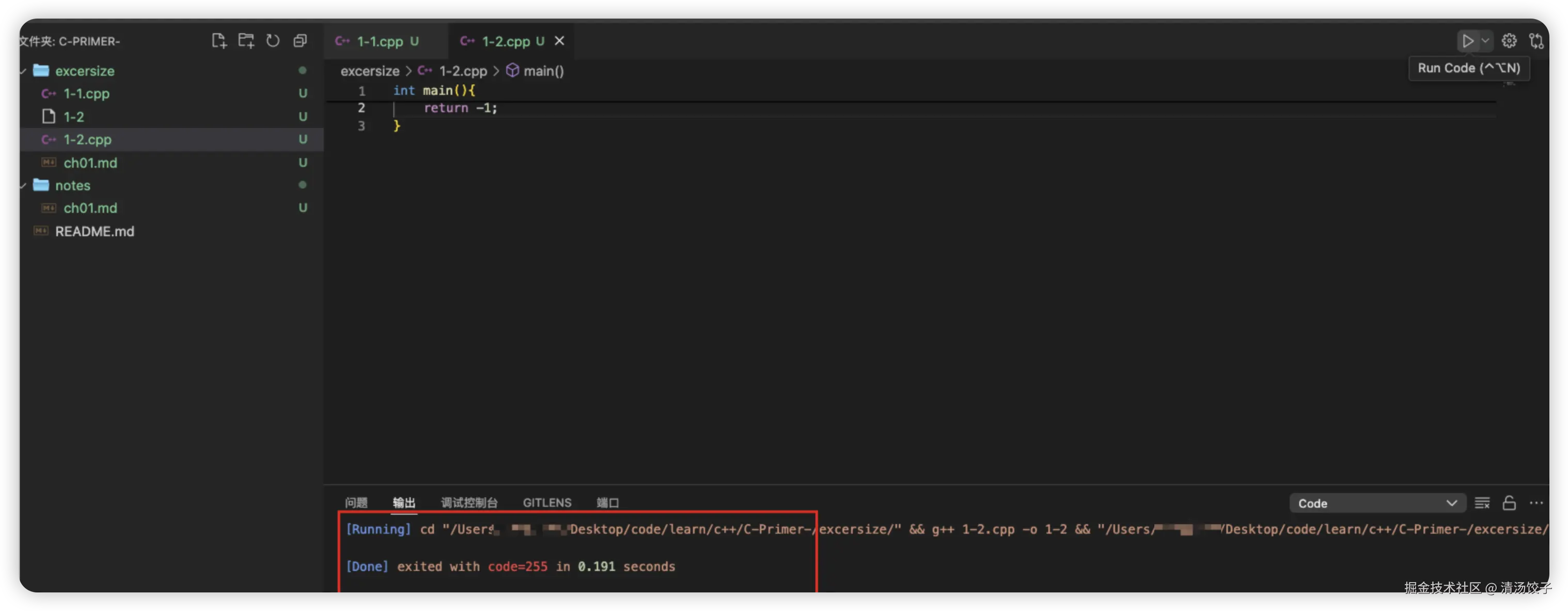Clear the output panel
The width and height of the screenshot is (1568, 611).
[1482, 503]
